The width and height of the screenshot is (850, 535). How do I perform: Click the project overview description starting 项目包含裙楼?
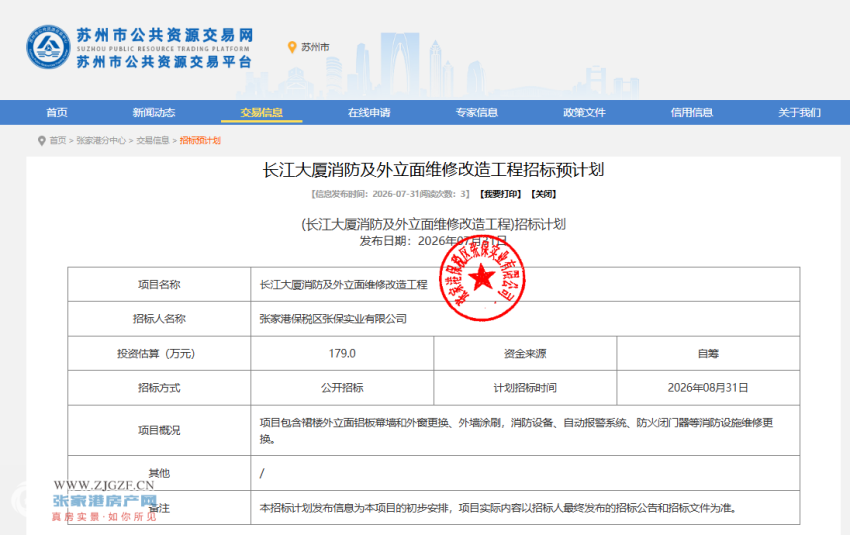(516, 430)
